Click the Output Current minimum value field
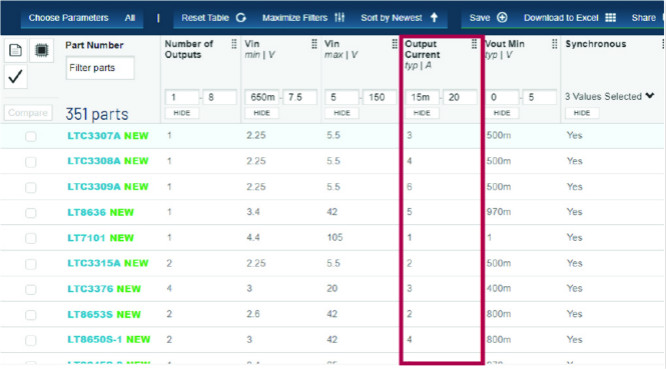Screen dimensions: 666x369 tap(422, 97)
